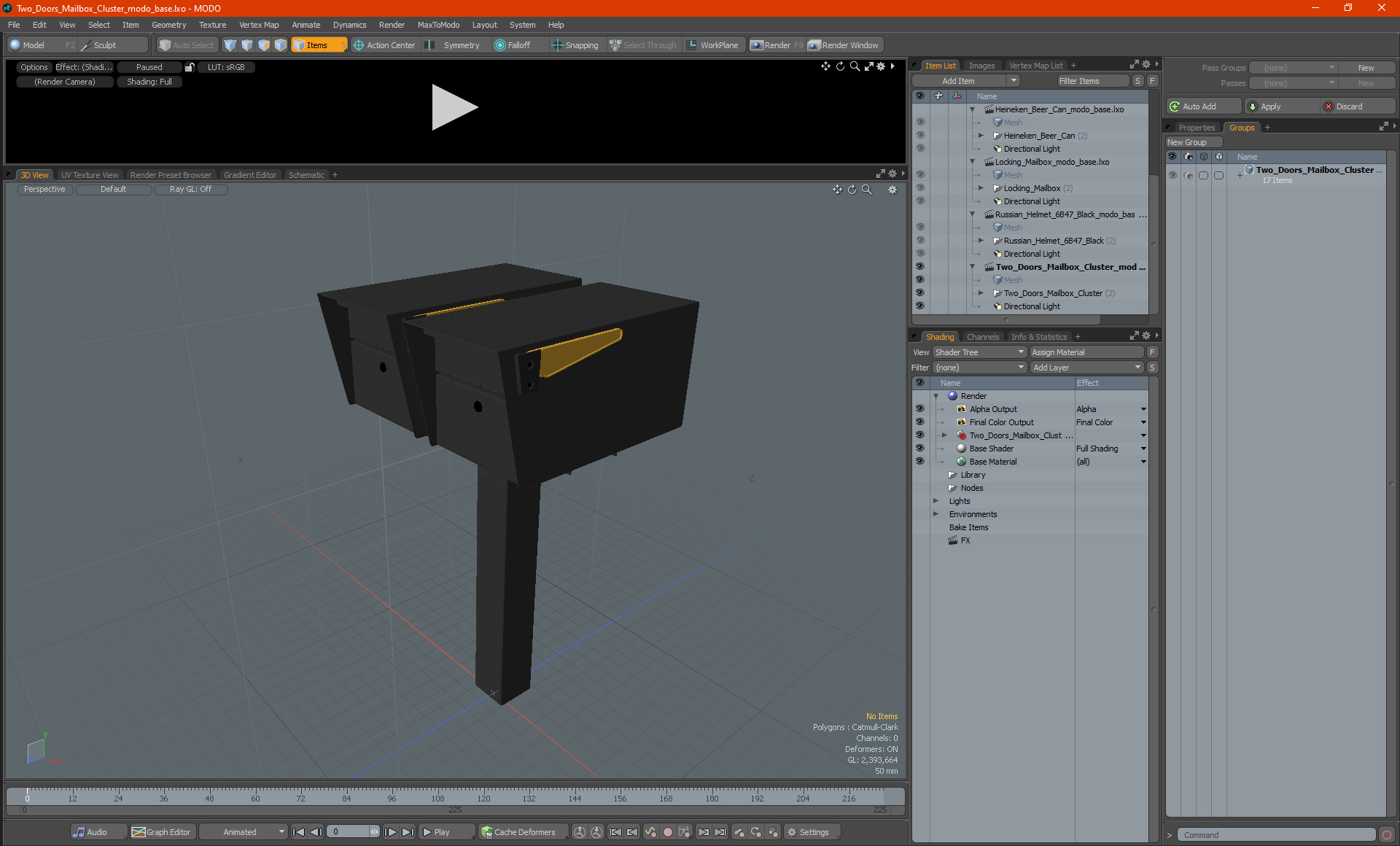Click Apply button in passes panel
The height and width of the screenshot is (846, 1400).
1282,106
